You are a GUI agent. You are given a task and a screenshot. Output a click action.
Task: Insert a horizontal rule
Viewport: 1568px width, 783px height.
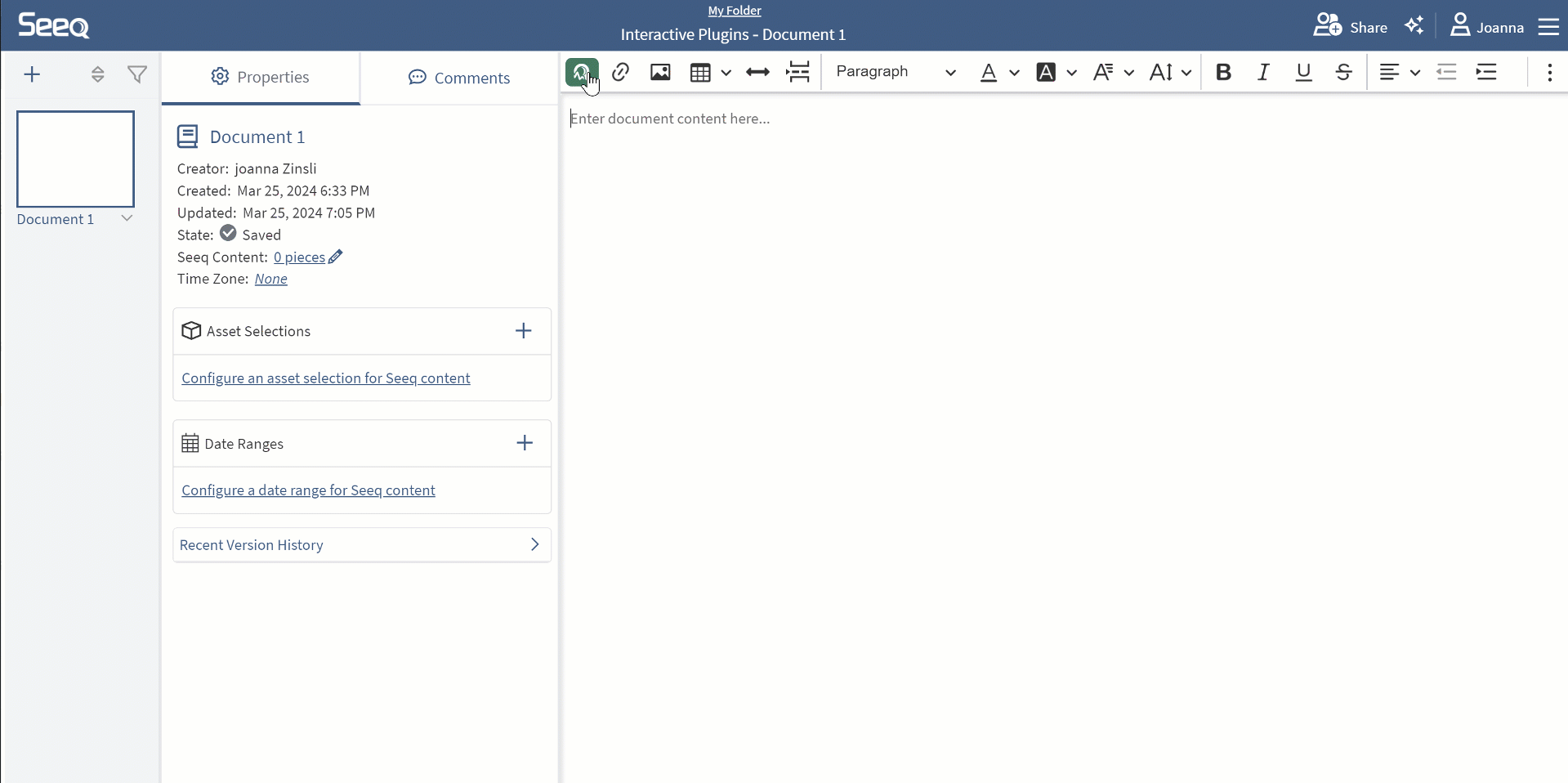757,73
